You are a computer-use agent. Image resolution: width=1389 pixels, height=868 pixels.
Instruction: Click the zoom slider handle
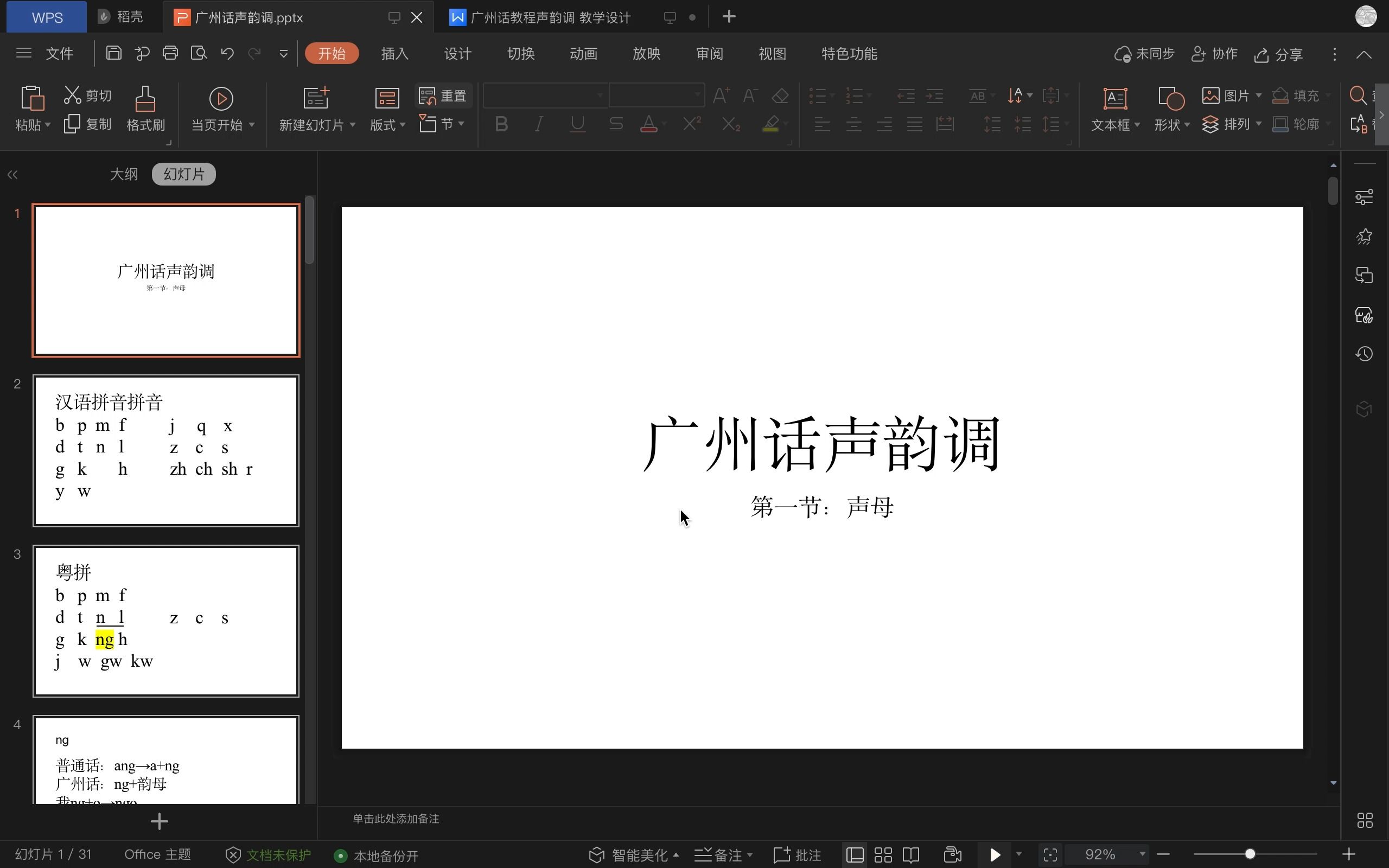pos(1250,854)
